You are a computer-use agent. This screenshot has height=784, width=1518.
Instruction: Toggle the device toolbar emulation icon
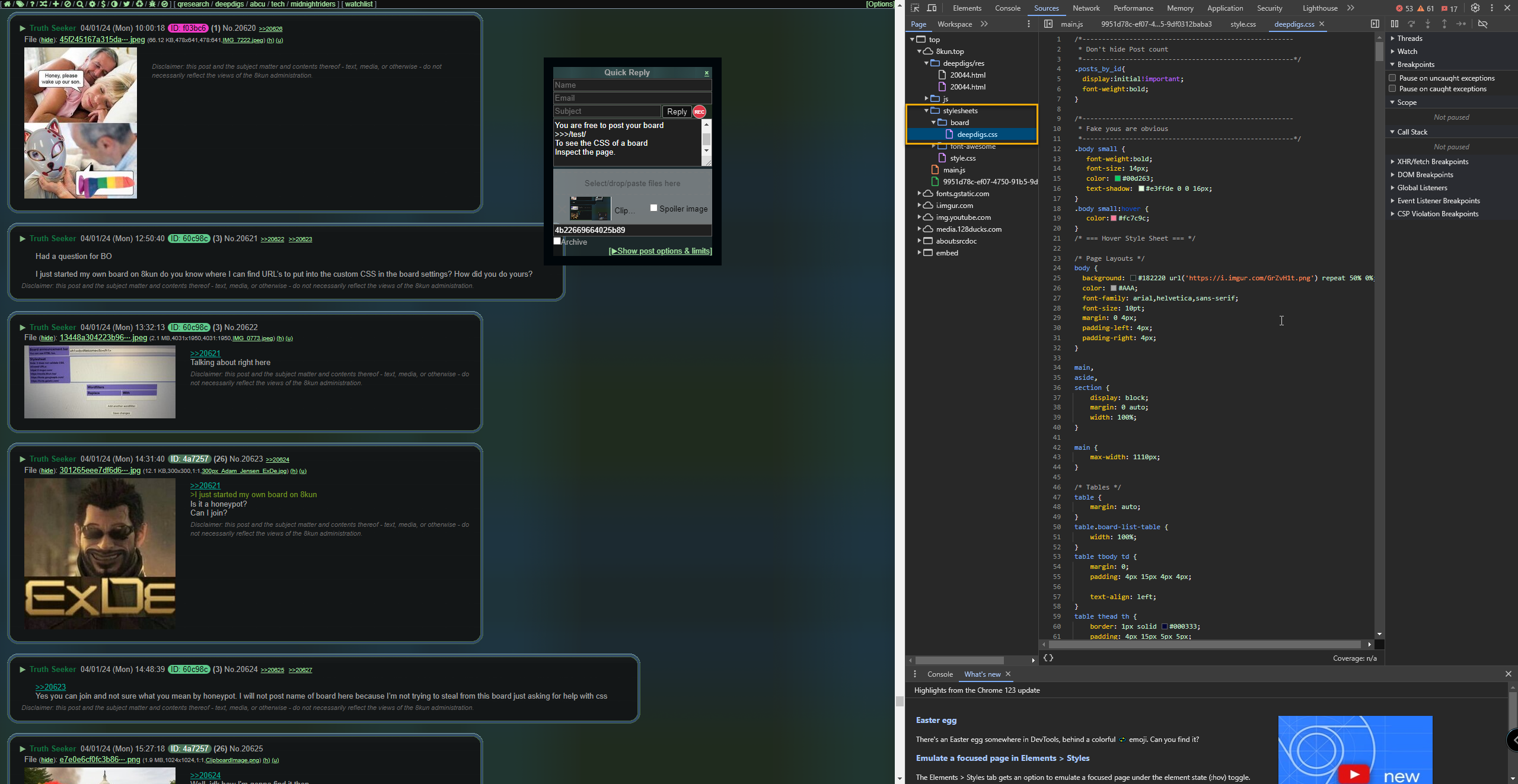[x=932, y=8]
